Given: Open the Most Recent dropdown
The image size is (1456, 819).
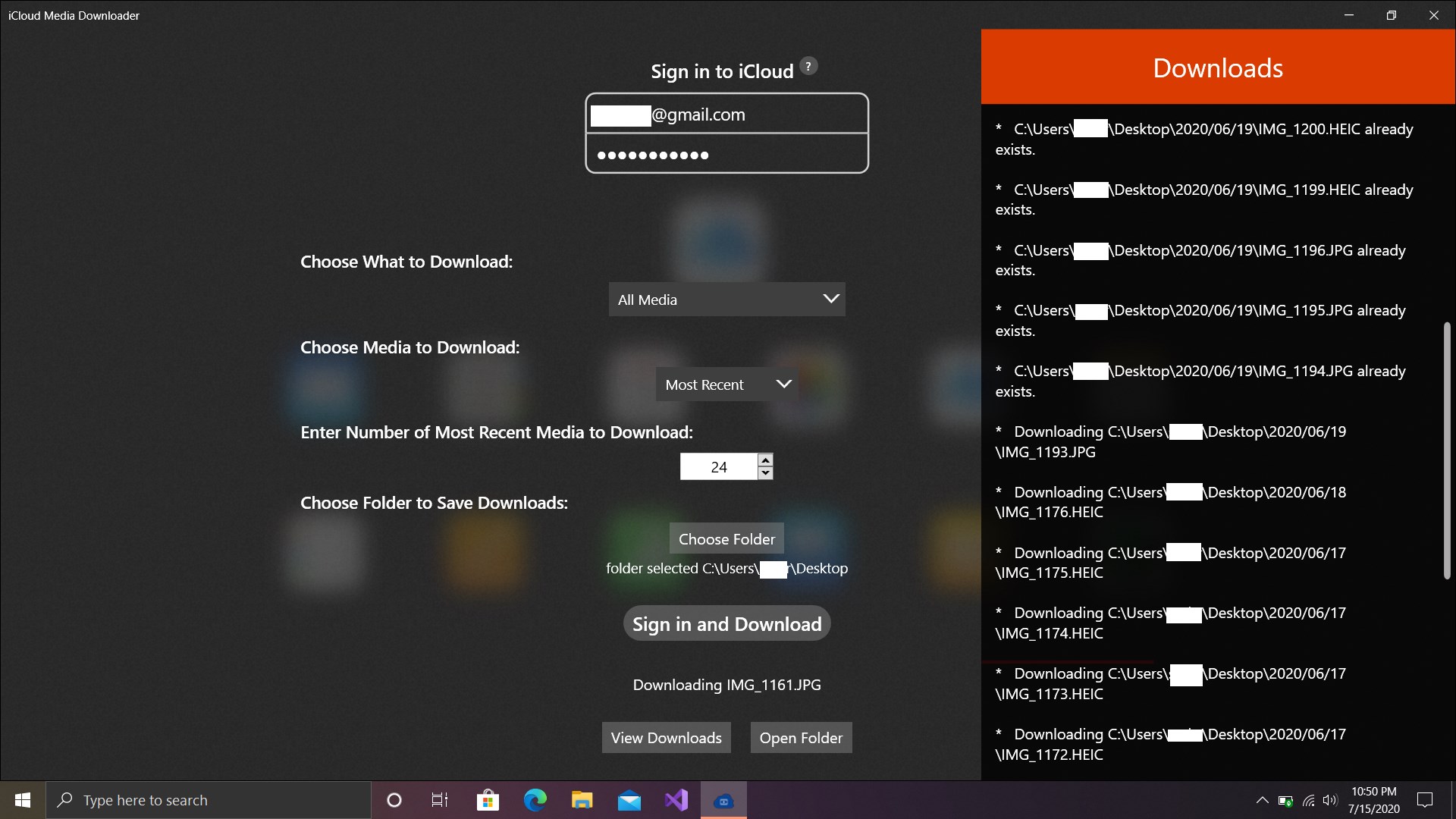Looking at the screenshot, I should pos(726,384).
